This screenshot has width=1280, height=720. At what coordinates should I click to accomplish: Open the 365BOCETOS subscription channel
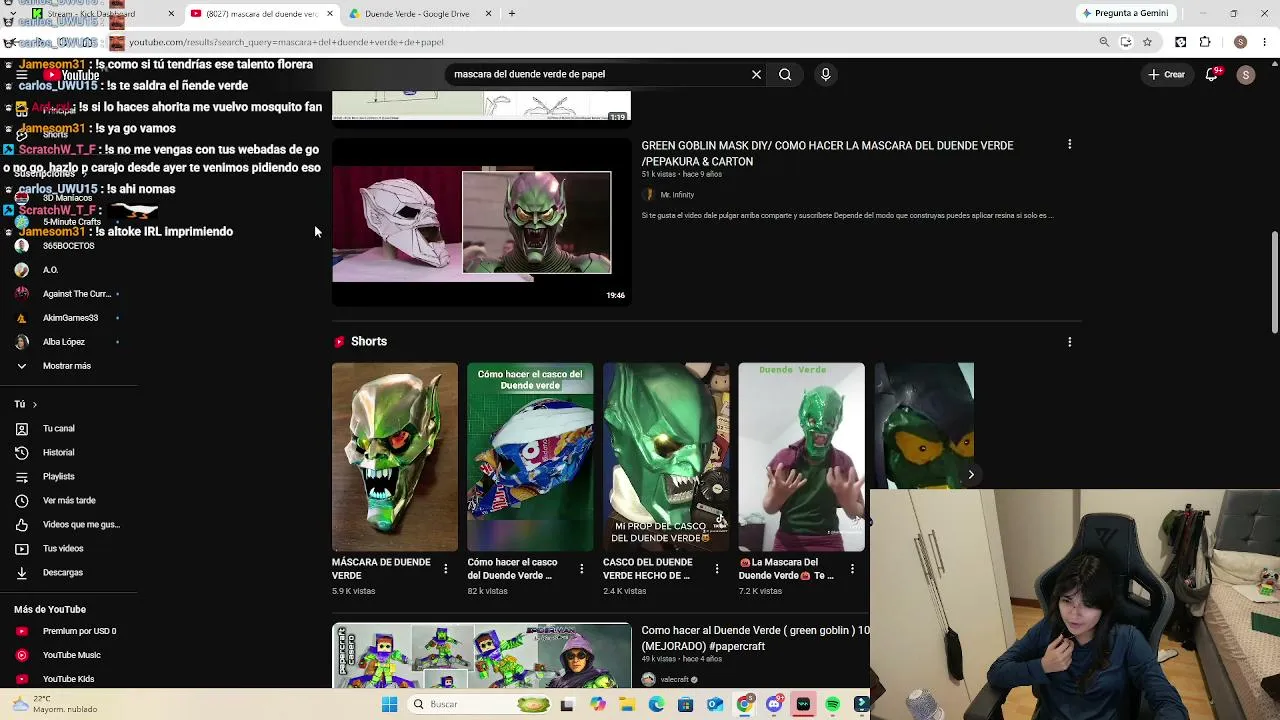[x=68, y=246]
